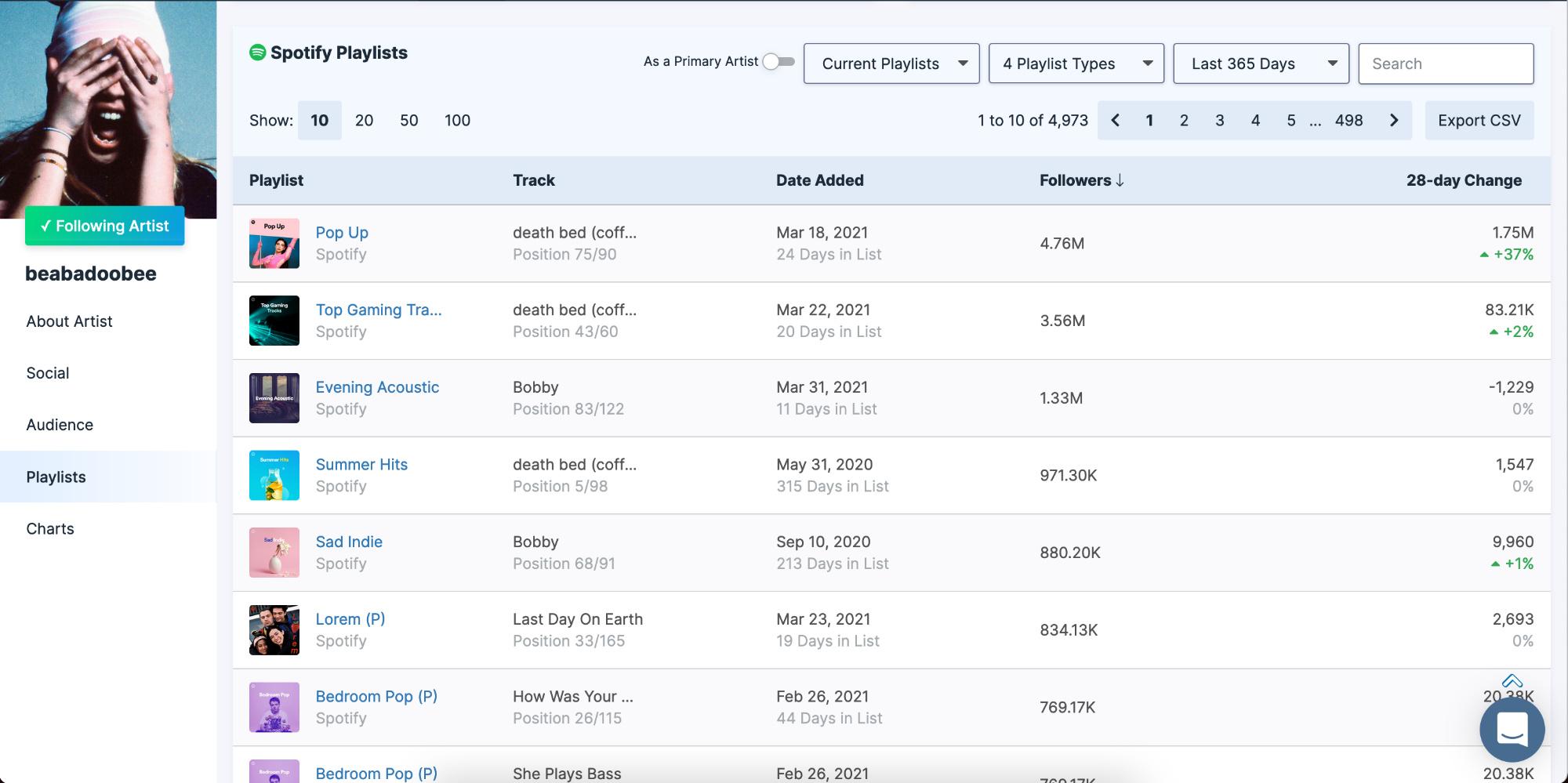This screenshot has width=1568, height=783.
Task: Go to page 3
Action: pyautogui.click(x=1220, y=121)
